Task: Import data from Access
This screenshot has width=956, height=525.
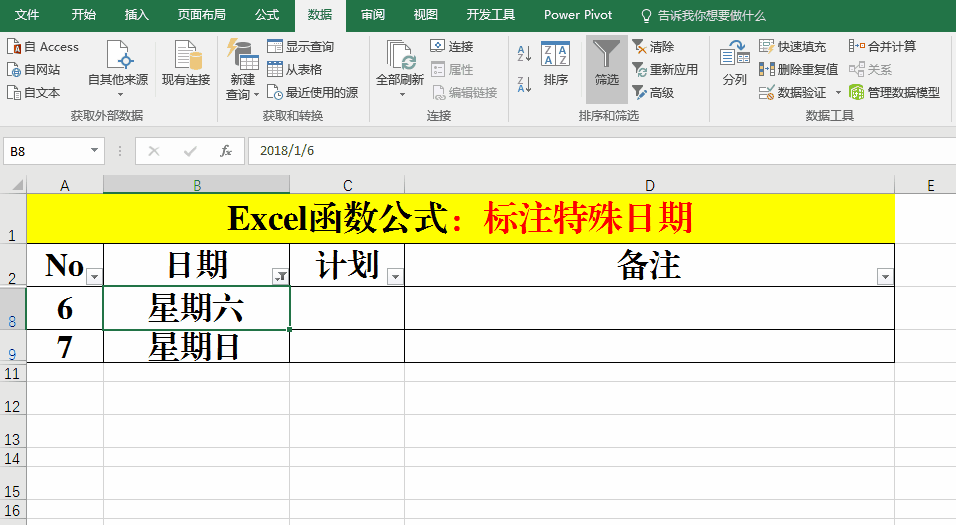Action: point(43,46)
